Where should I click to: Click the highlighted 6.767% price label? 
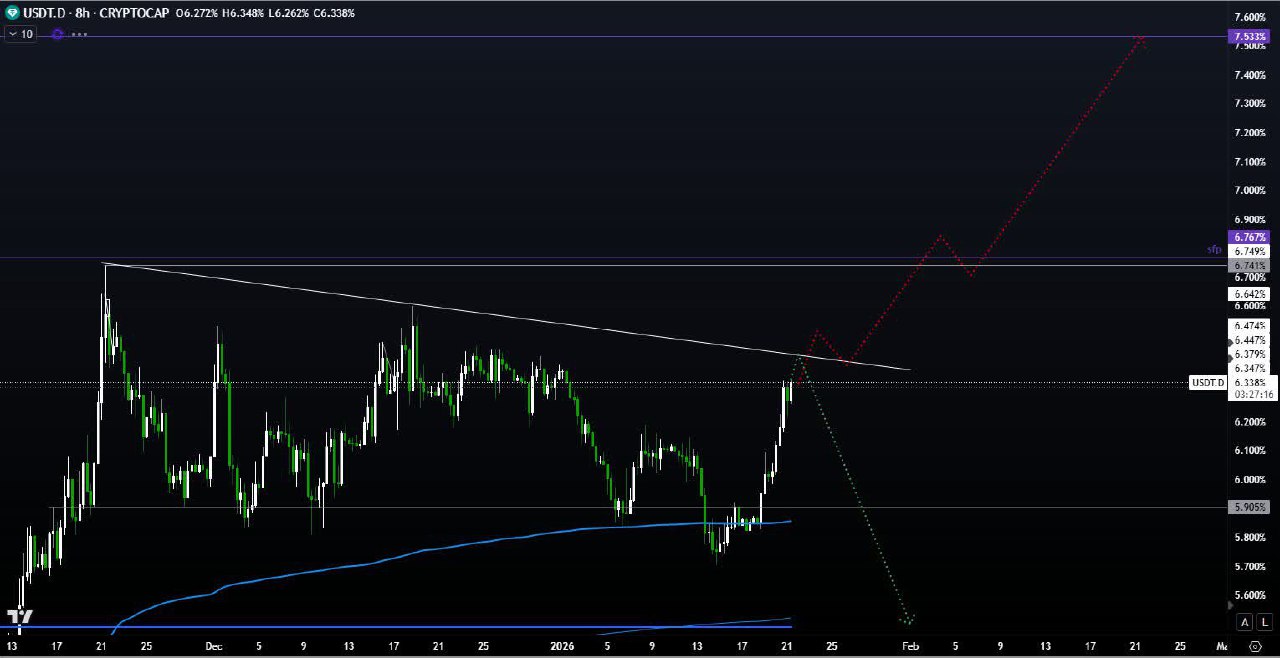coord(1249,237)
